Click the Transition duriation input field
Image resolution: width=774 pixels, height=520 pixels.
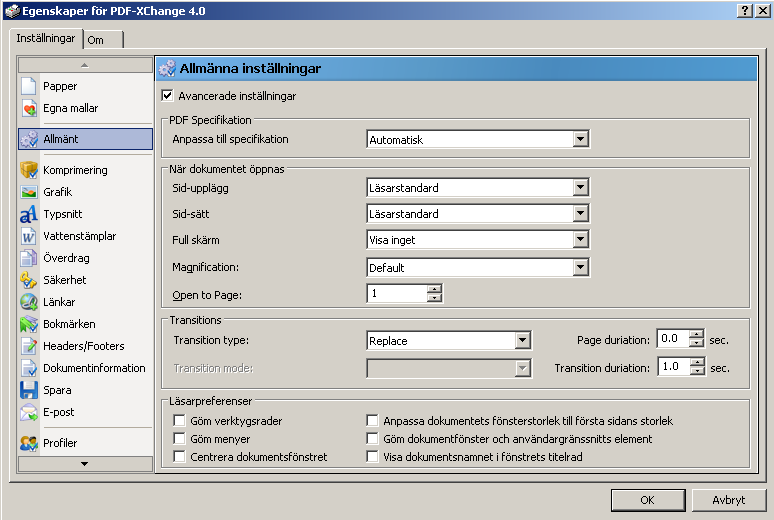coord(674,366)
